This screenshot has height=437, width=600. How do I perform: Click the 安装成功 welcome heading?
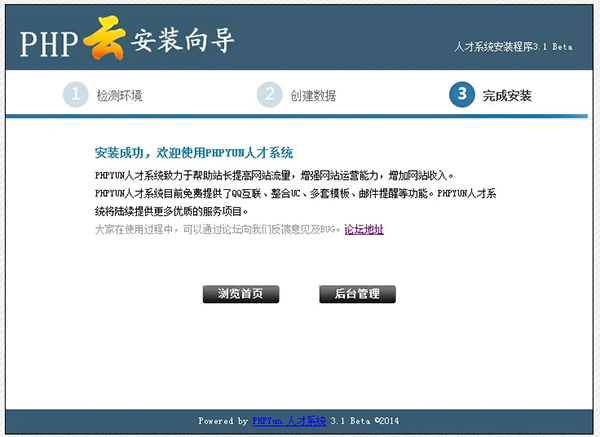pos(194,153)
